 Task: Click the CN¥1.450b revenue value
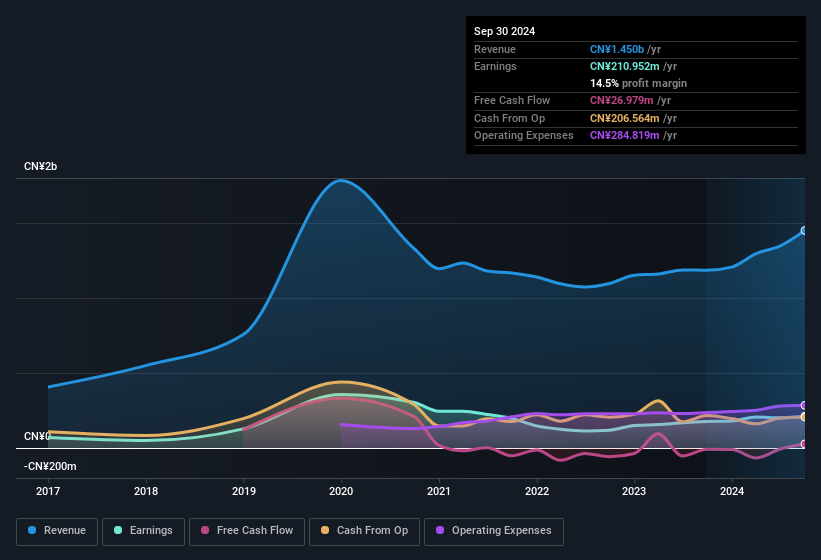617,49
